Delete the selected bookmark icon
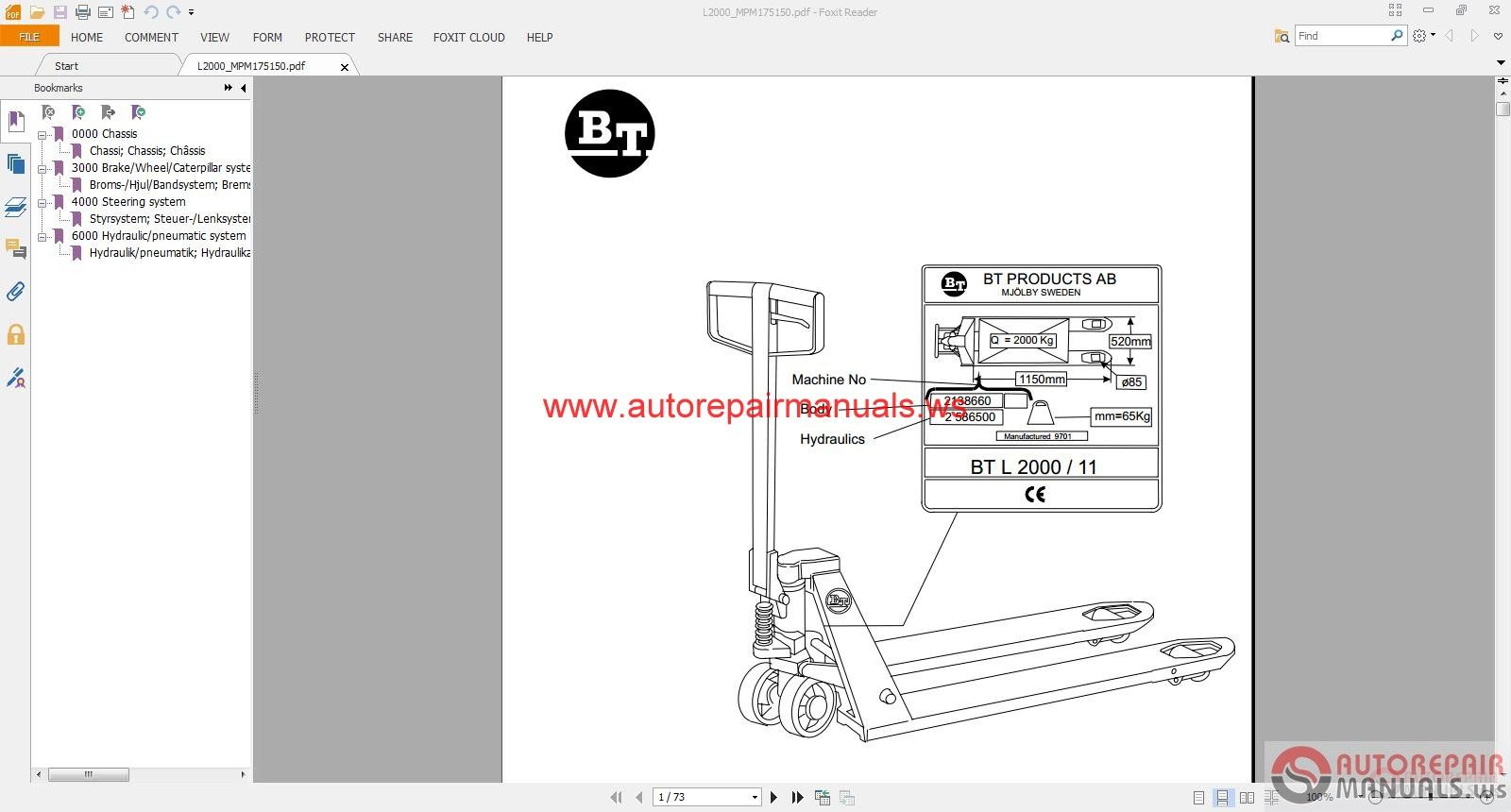1511x812 pixels. pos(48,112)
